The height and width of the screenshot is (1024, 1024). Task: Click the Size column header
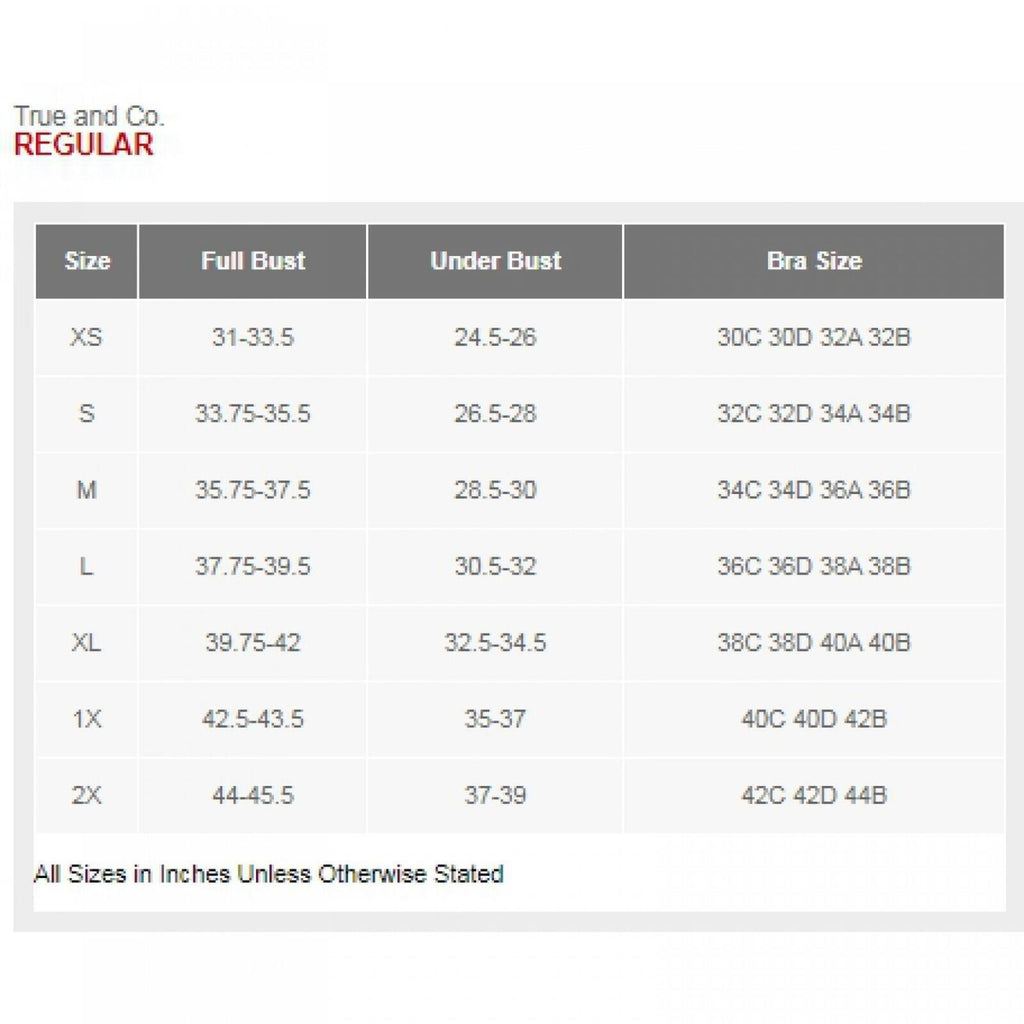(x=87, y=261)
